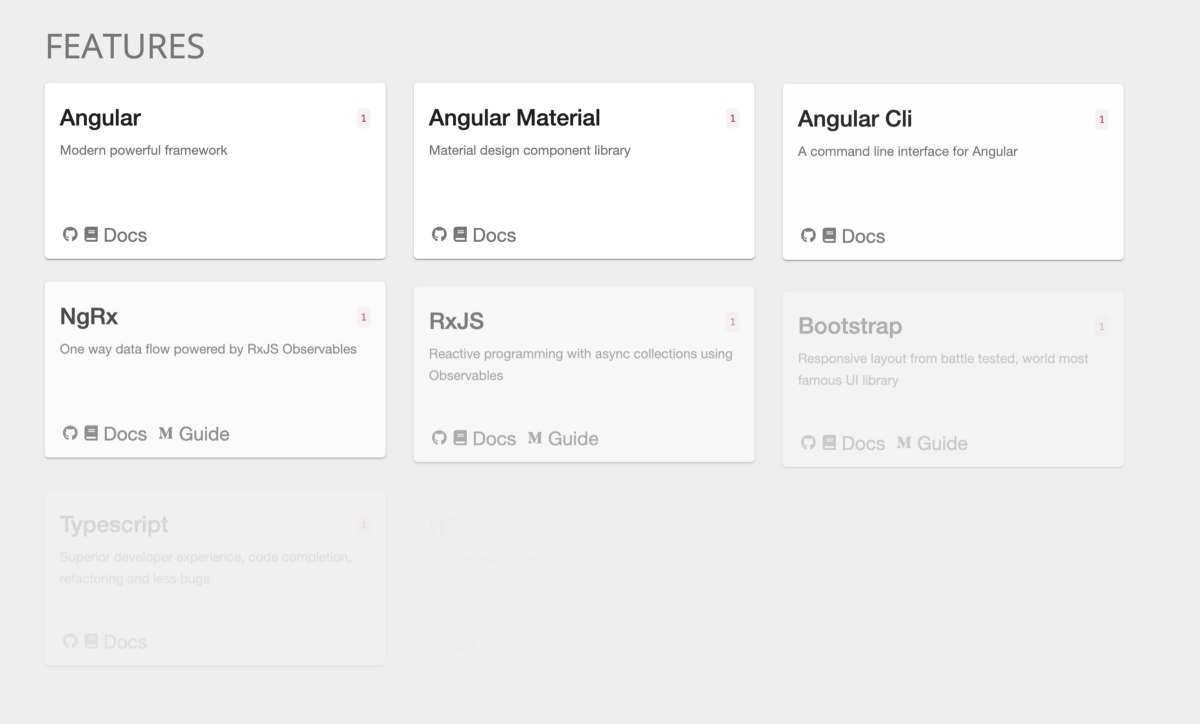Open the GitHub icon in the NgRx card
Screen dimensions: 1200x724
[x=70, y=433]
